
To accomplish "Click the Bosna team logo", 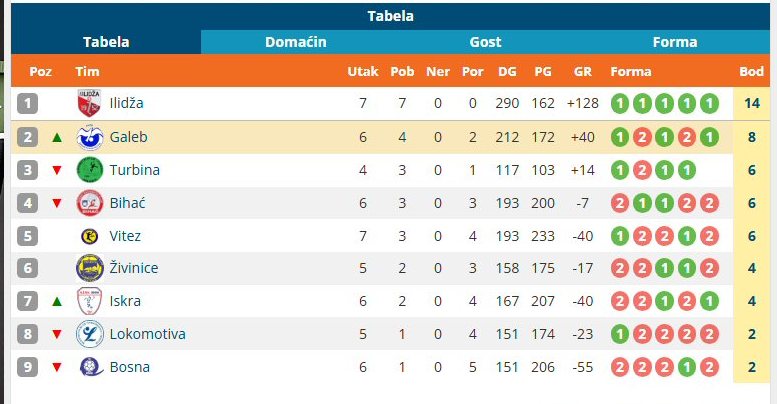I will pyautogui.click(x=91, y=367).
